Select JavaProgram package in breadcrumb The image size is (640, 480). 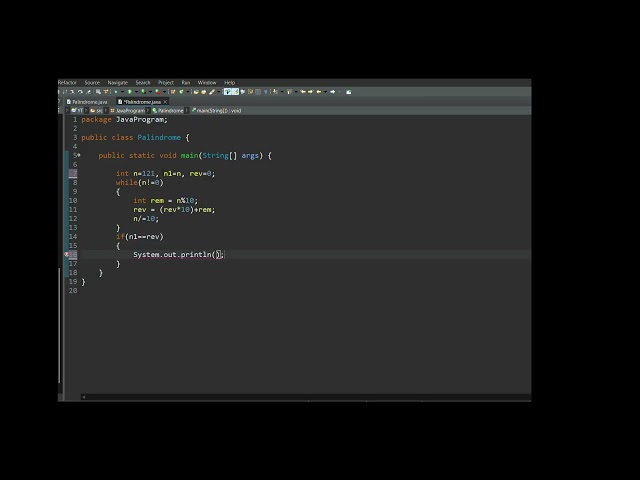coord(128,111)
